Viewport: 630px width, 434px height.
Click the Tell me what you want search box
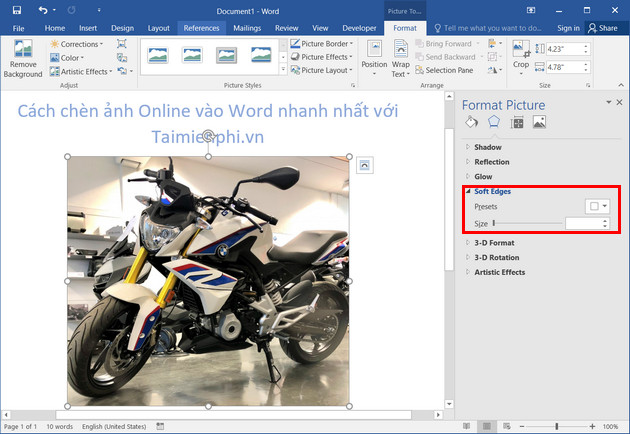488,28
